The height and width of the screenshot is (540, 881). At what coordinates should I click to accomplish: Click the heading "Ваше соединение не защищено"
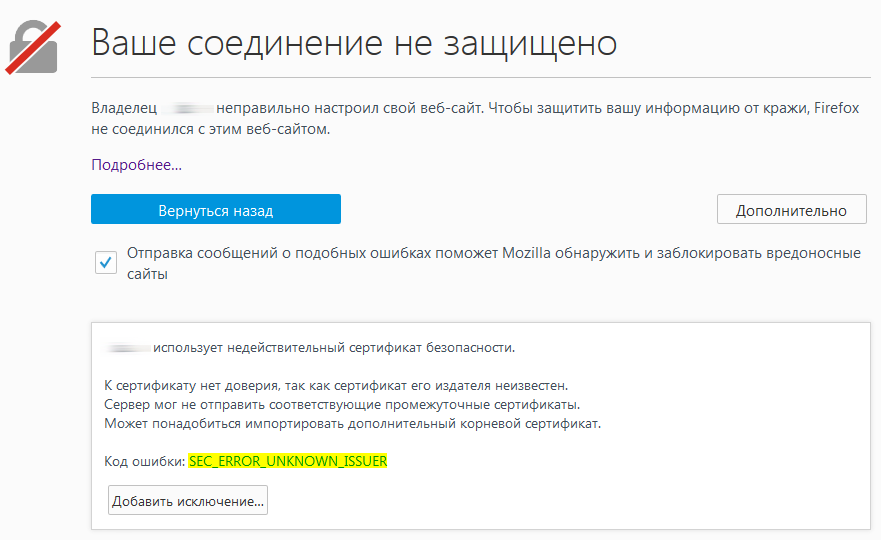(x=353, y=43)
